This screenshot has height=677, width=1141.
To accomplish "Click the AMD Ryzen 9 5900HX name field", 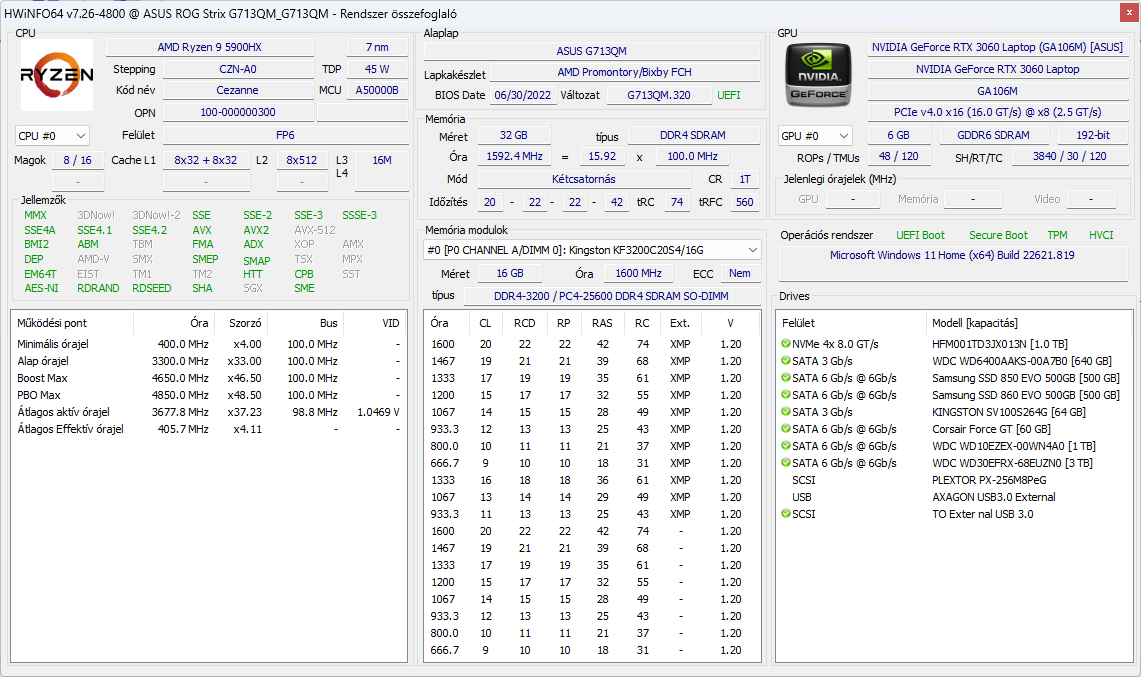I will [210, 47].
